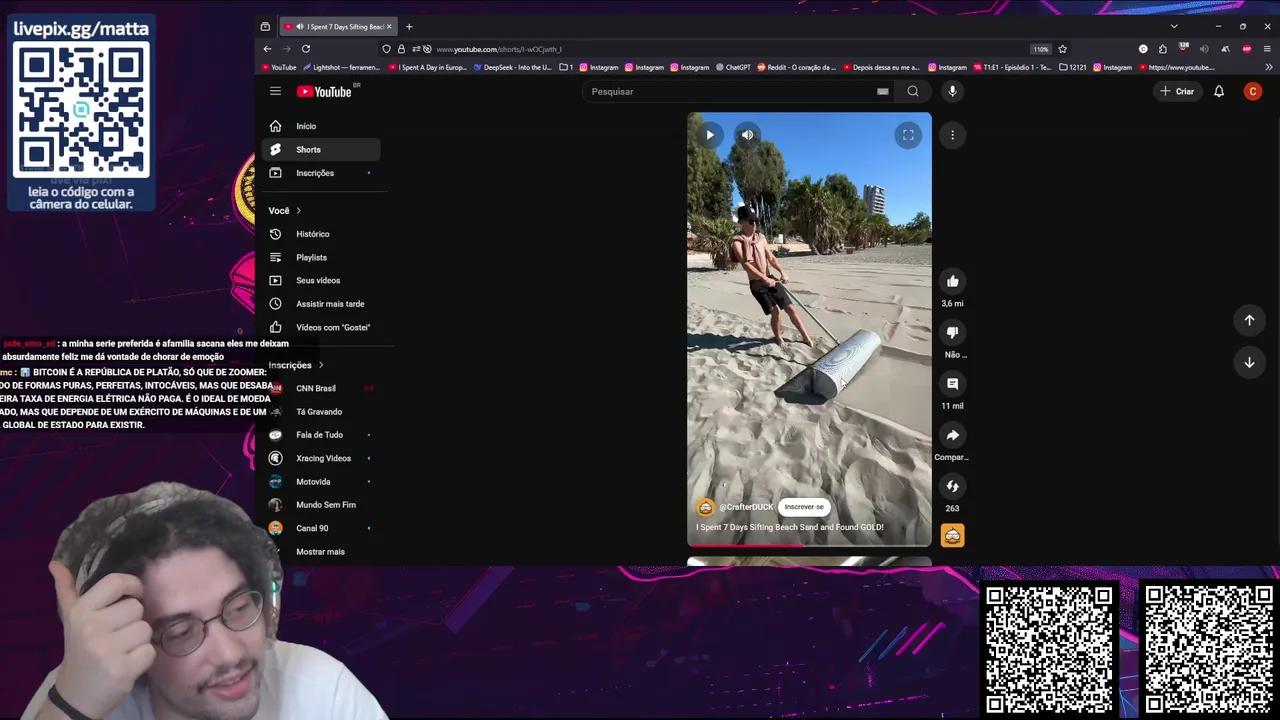This screenshot has height=720, width=1280.
Task: Go back in browser history
Action: (267, 49)
